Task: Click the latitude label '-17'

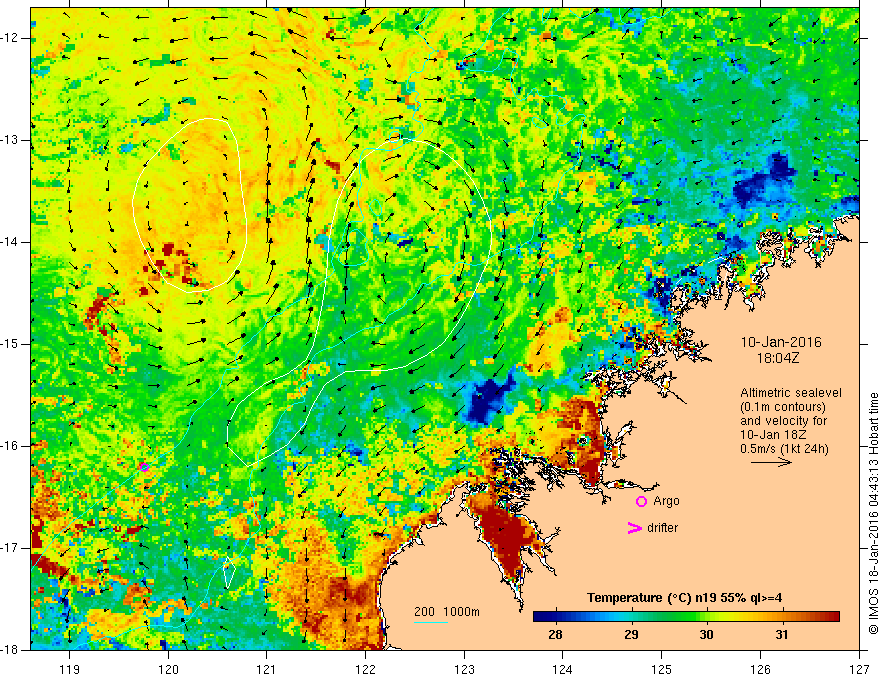Action: [11, 548]
